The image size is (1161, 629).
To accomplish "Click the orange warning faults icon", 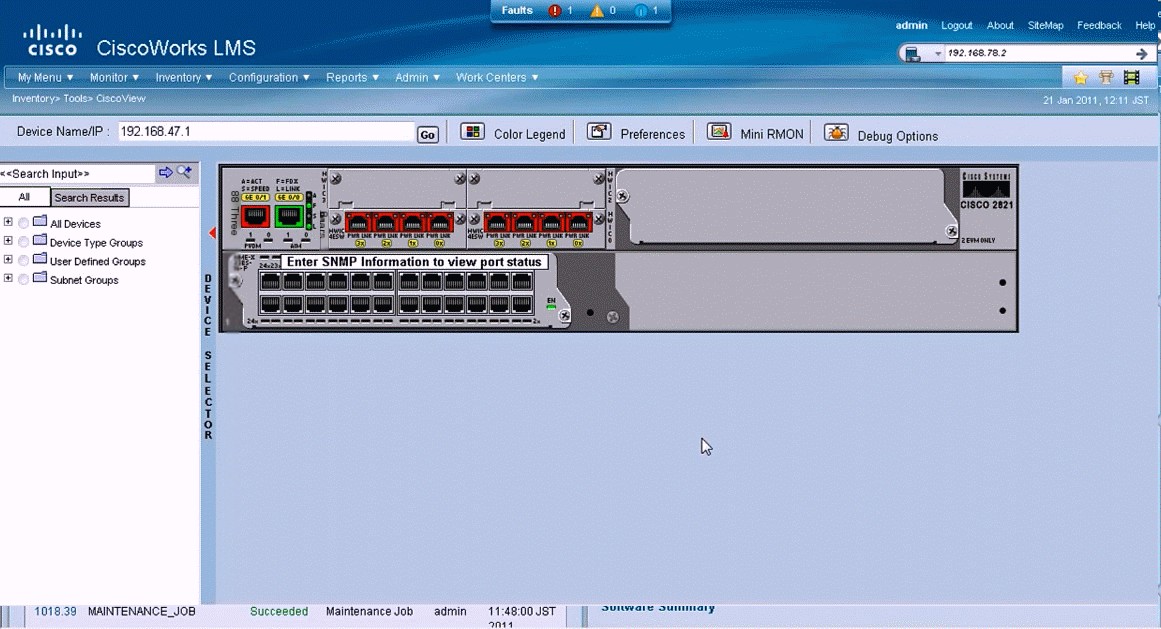I will (597, 10).
